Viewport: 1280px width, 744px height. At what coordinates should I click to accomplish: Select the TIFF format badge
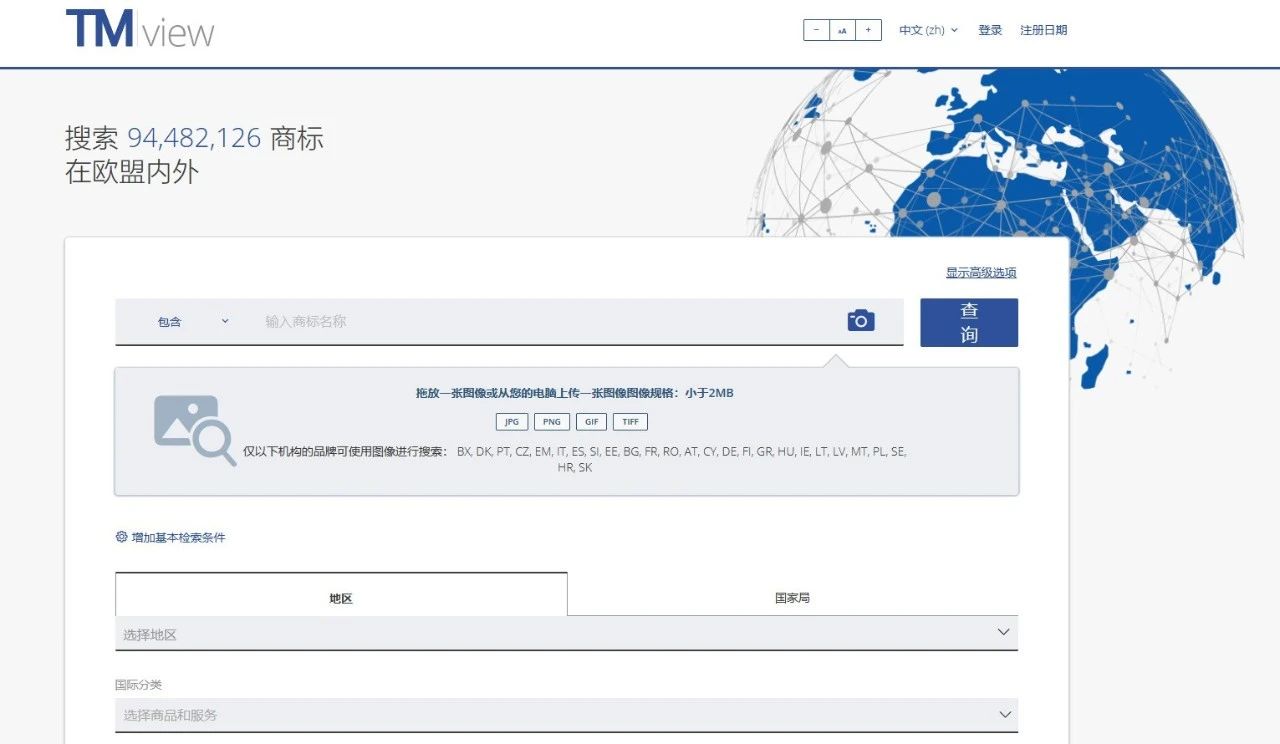pyautogui.click(x=630, y=422)
